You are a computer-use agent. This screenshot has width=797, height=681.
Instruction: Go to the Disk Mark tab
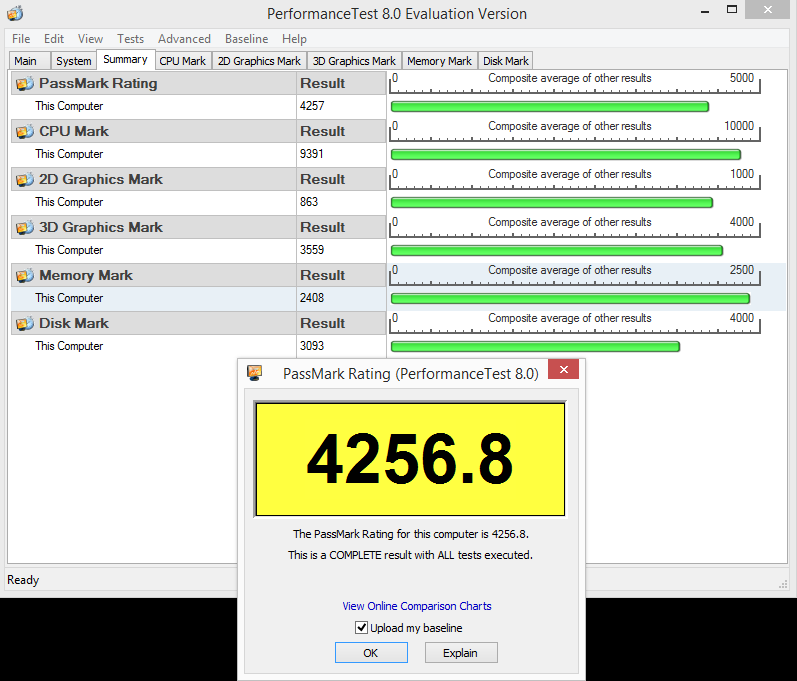pos(505,61)
